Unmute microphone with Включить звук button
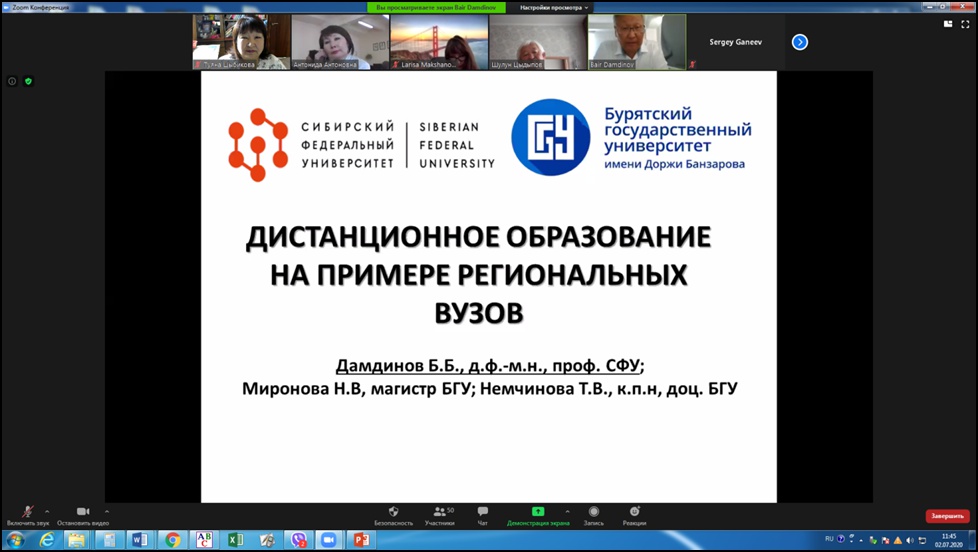This screenshot has width=978, height=552. (27, 514)
